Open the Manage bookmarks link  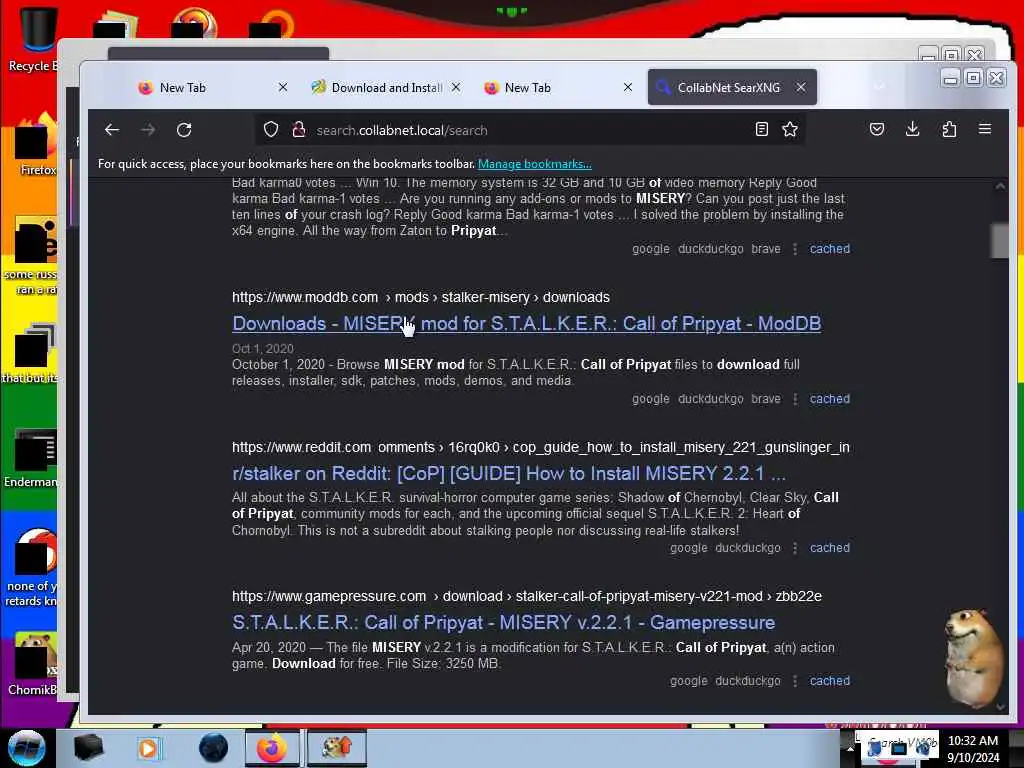point(534,164)
